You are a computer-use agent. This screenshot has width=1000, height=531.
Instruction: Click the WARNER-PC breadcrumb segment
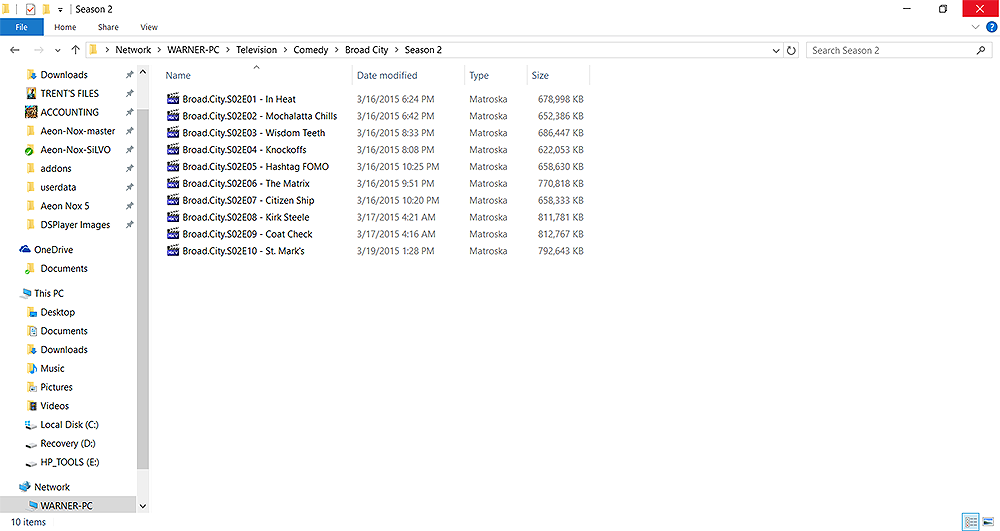(193, 50)
